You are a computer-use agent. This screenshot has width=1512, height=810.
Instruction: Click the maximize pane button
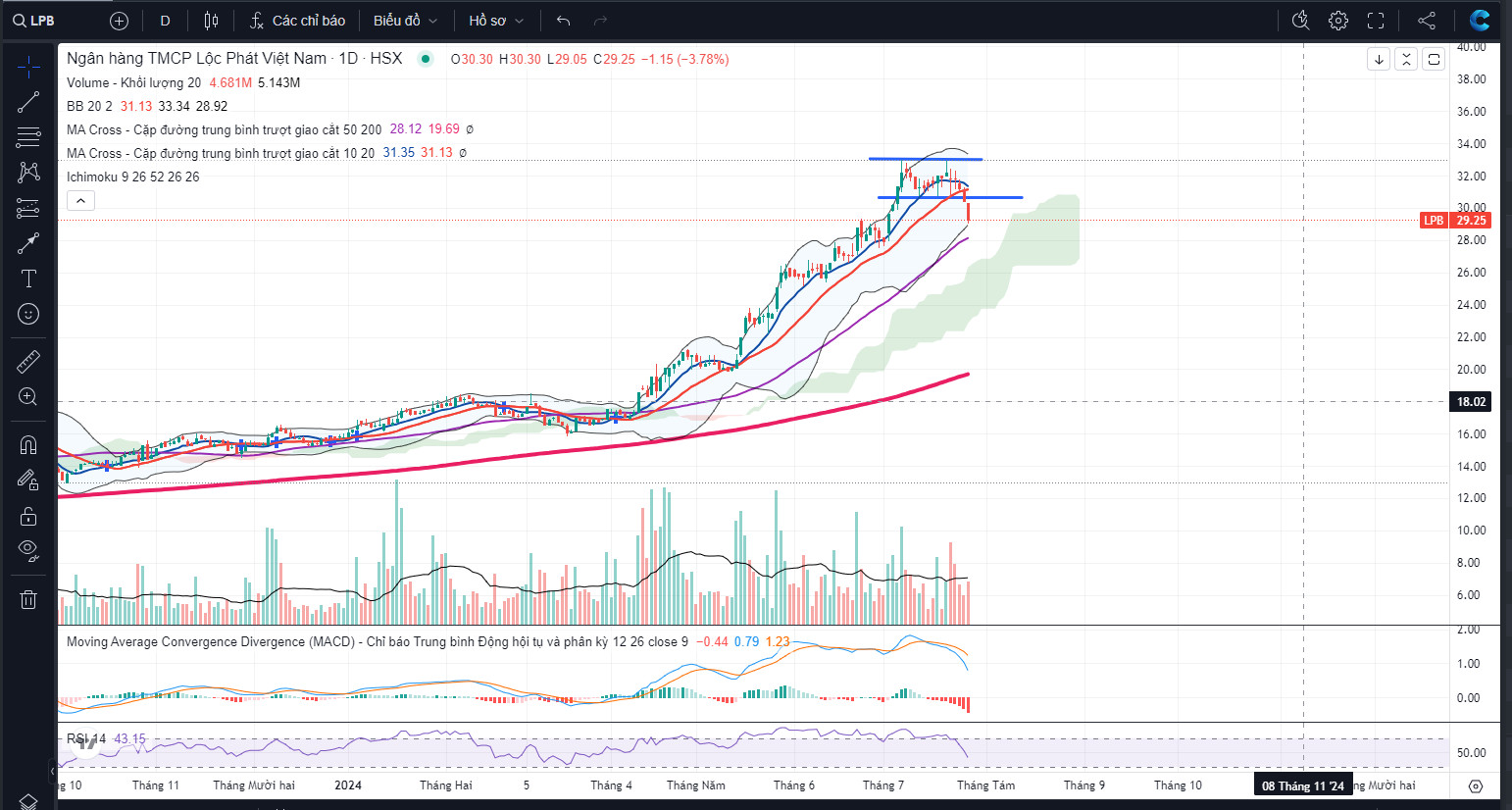(1434, 60)
